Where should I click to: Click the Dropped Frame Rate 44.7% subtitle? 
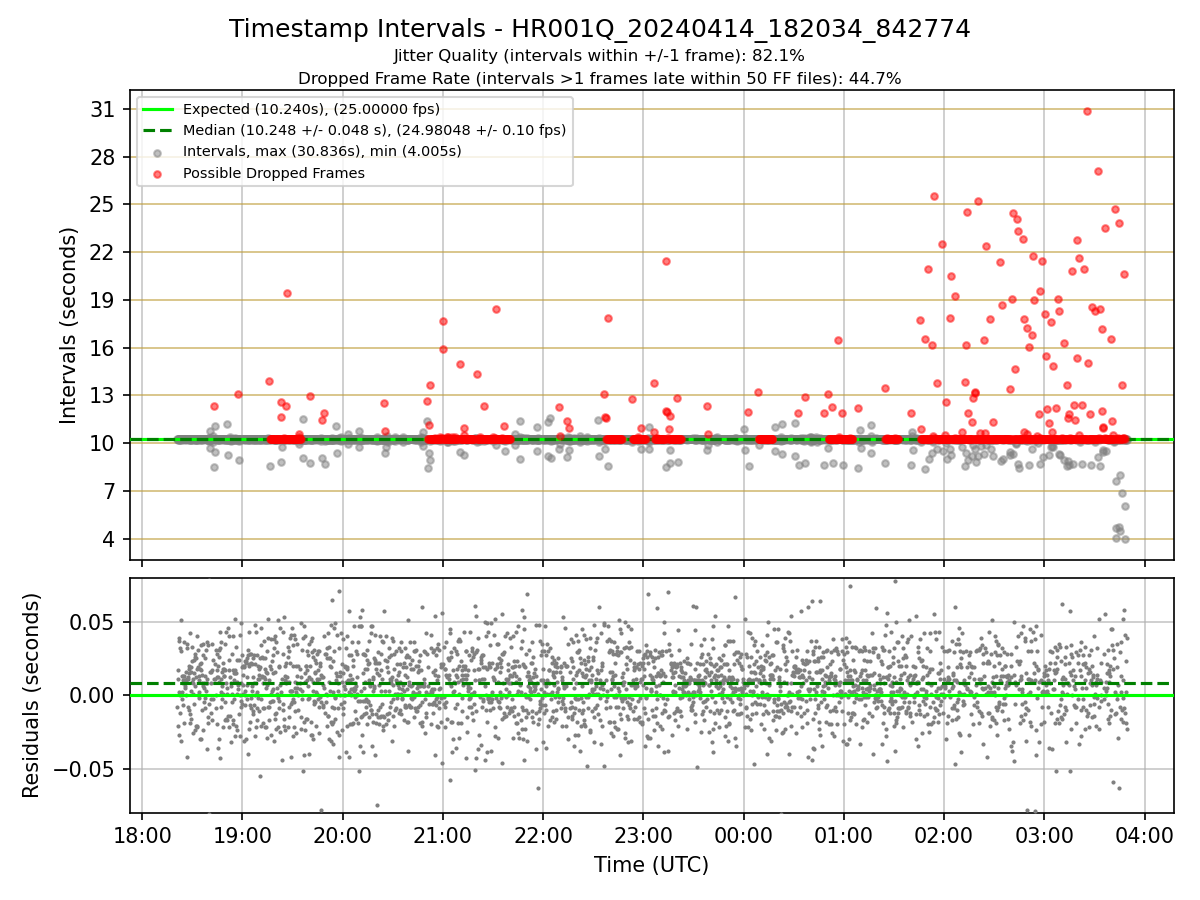point(599,78)
